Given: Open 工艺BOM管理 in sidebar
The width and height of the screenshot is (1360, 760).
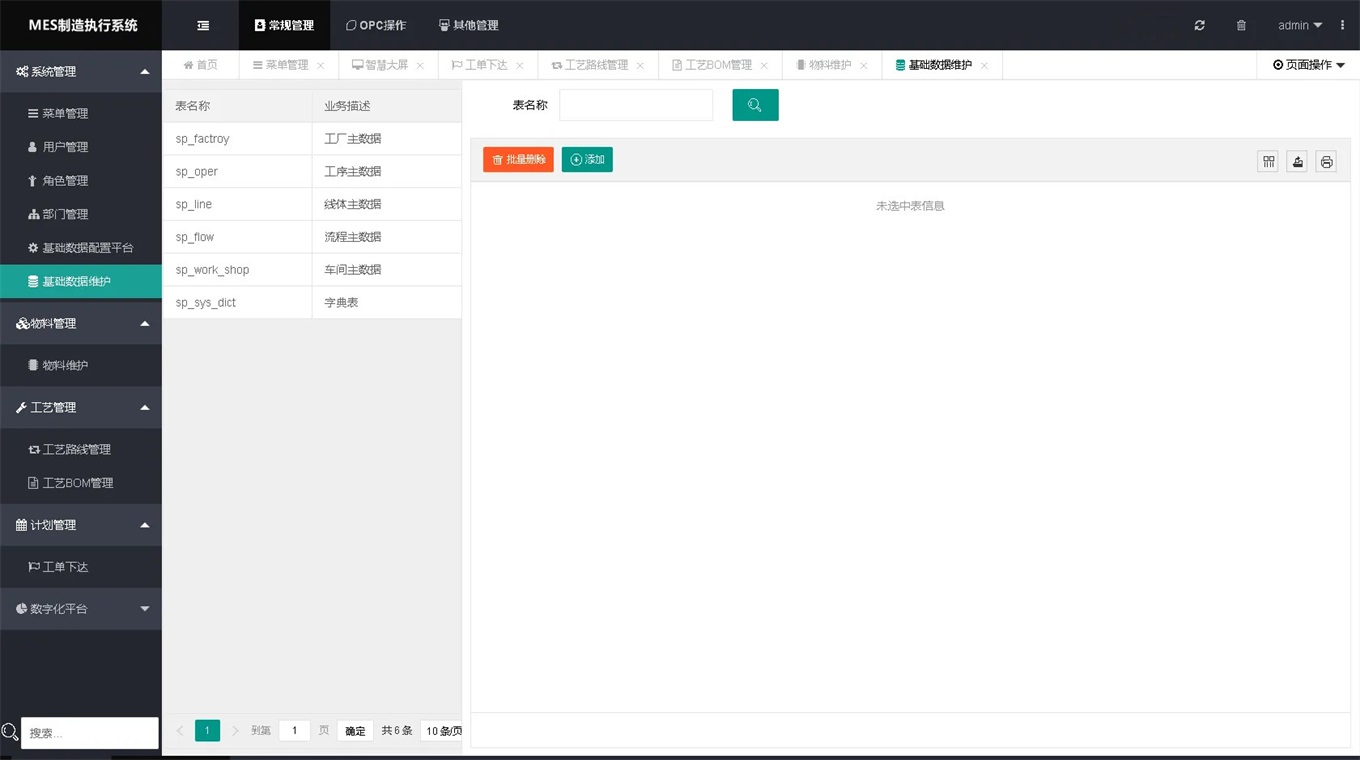Looking at the screenshot, I should coord(81,483).
